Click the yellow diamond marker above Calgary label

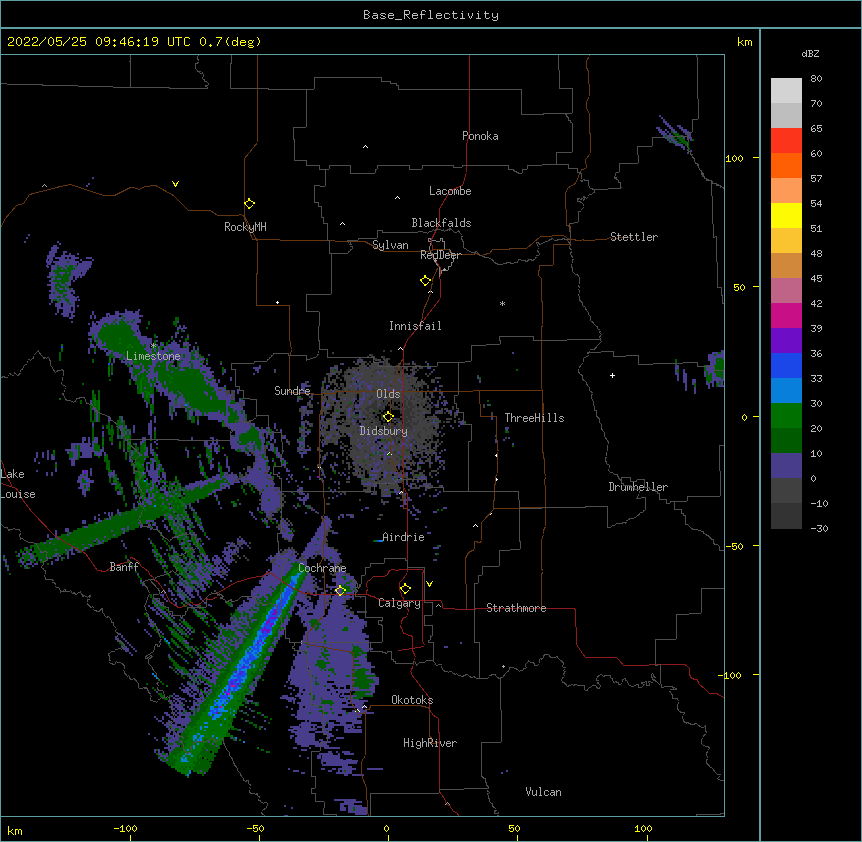(405, 589)
